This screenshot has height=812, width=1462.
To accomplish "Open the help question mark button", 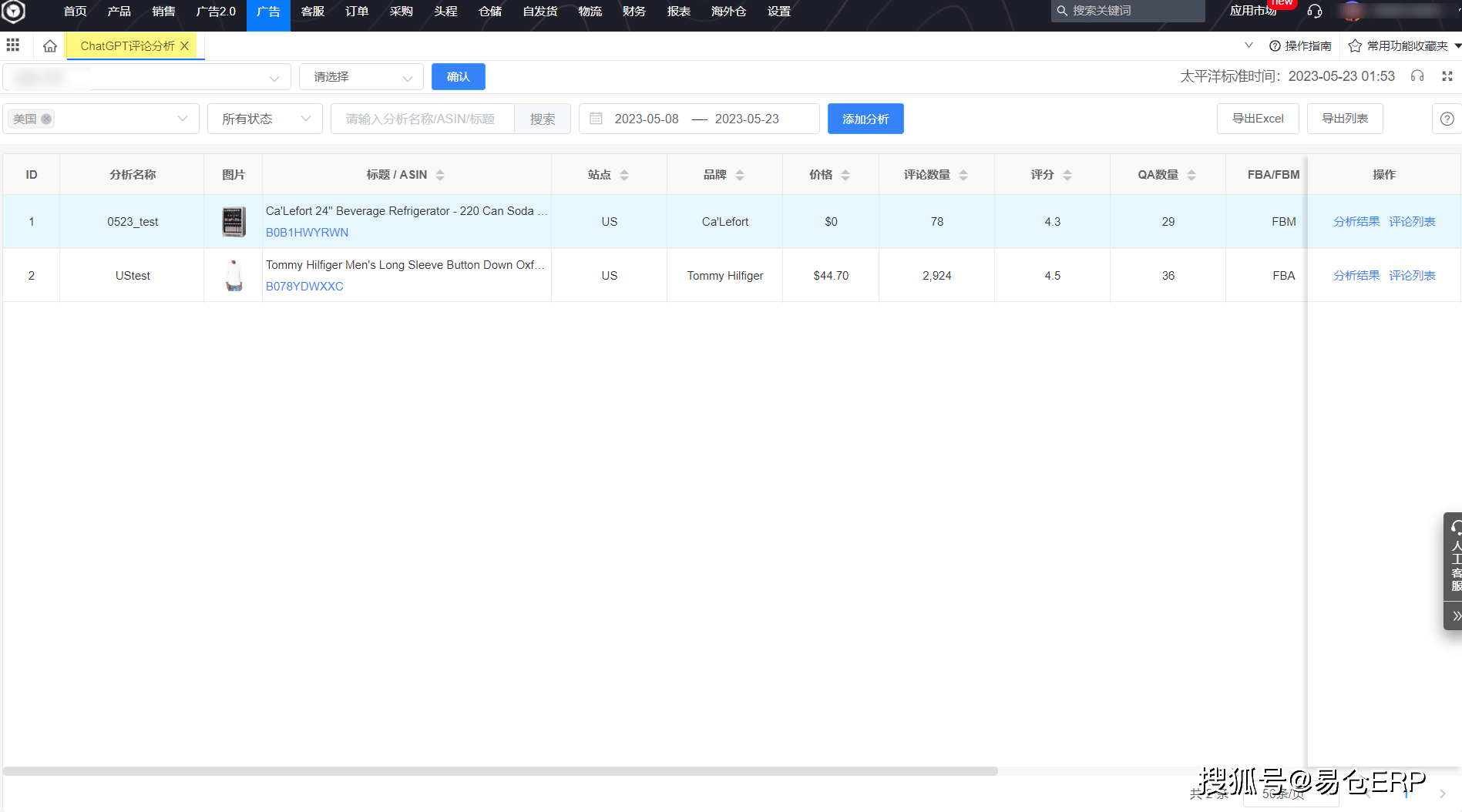I will point(1447,119).
